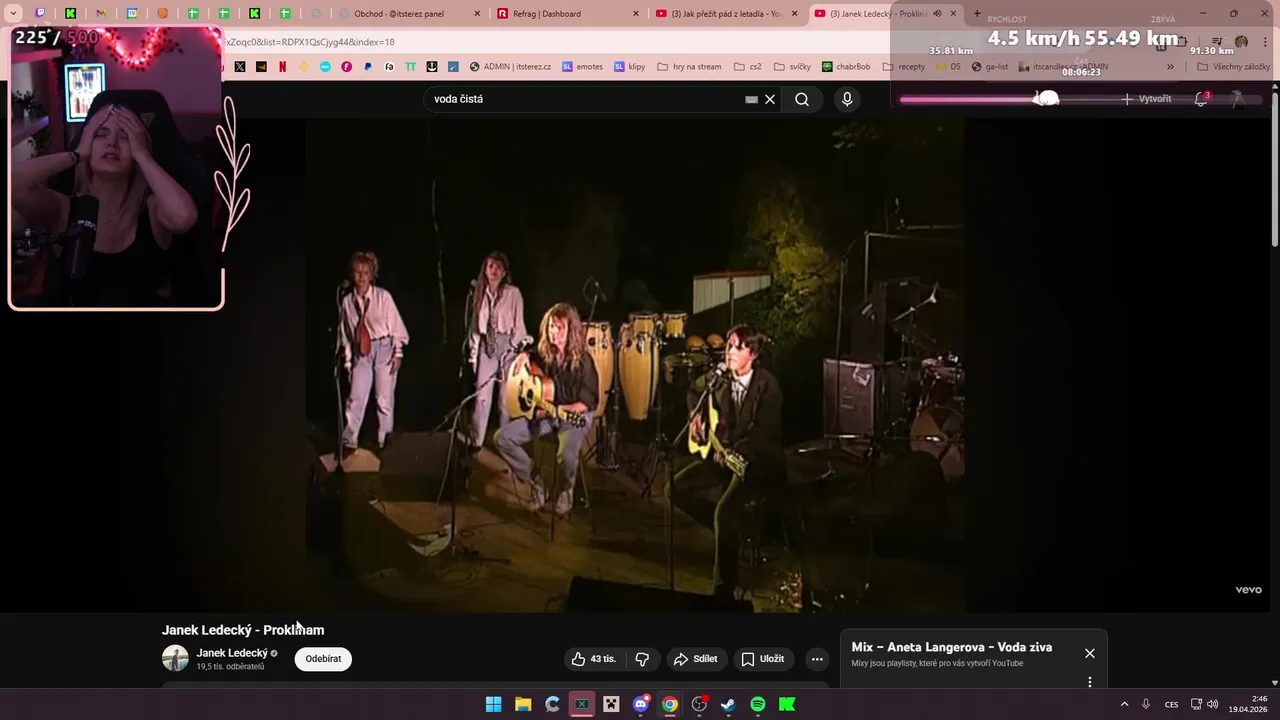This screenshot has height=720, width=1280.
Task: Open the CES keyboard language indicator
Action: (x=1172, y=704)
